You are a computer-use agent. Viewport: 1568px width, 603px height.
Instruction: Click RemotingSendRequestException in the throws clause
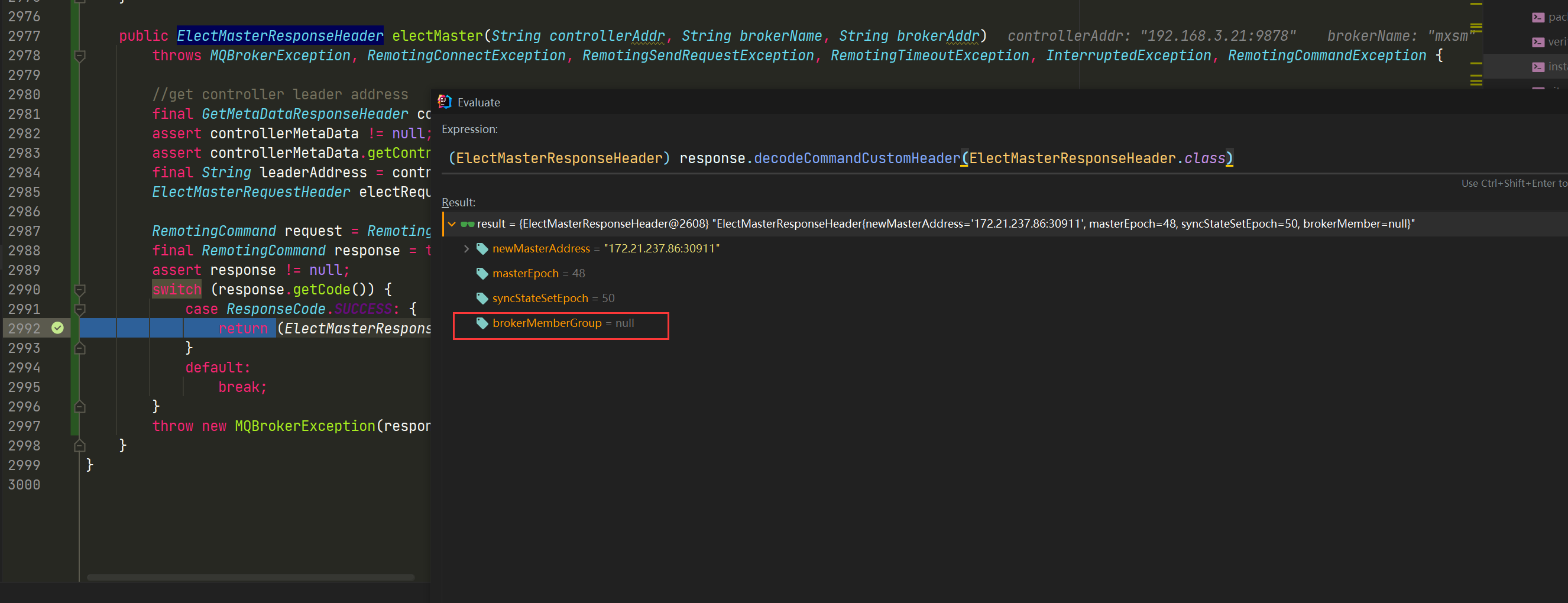point(698,56)
